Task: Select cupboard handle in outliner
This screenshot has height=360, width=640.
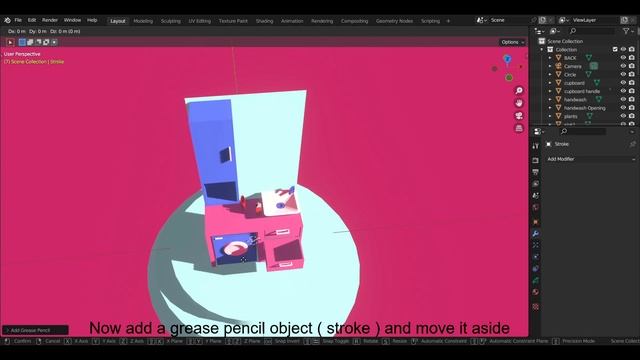Action: pos(582,91)
